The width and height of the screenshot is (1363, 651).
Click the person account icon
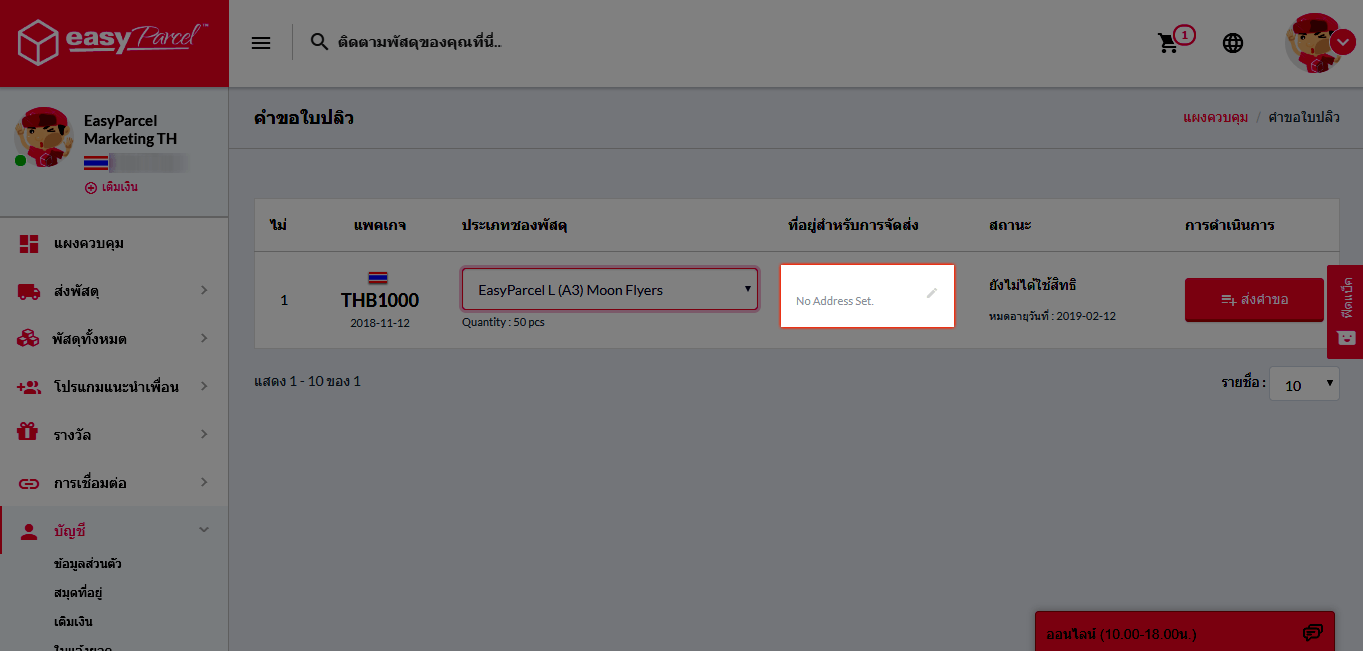[x=29, y=530]
